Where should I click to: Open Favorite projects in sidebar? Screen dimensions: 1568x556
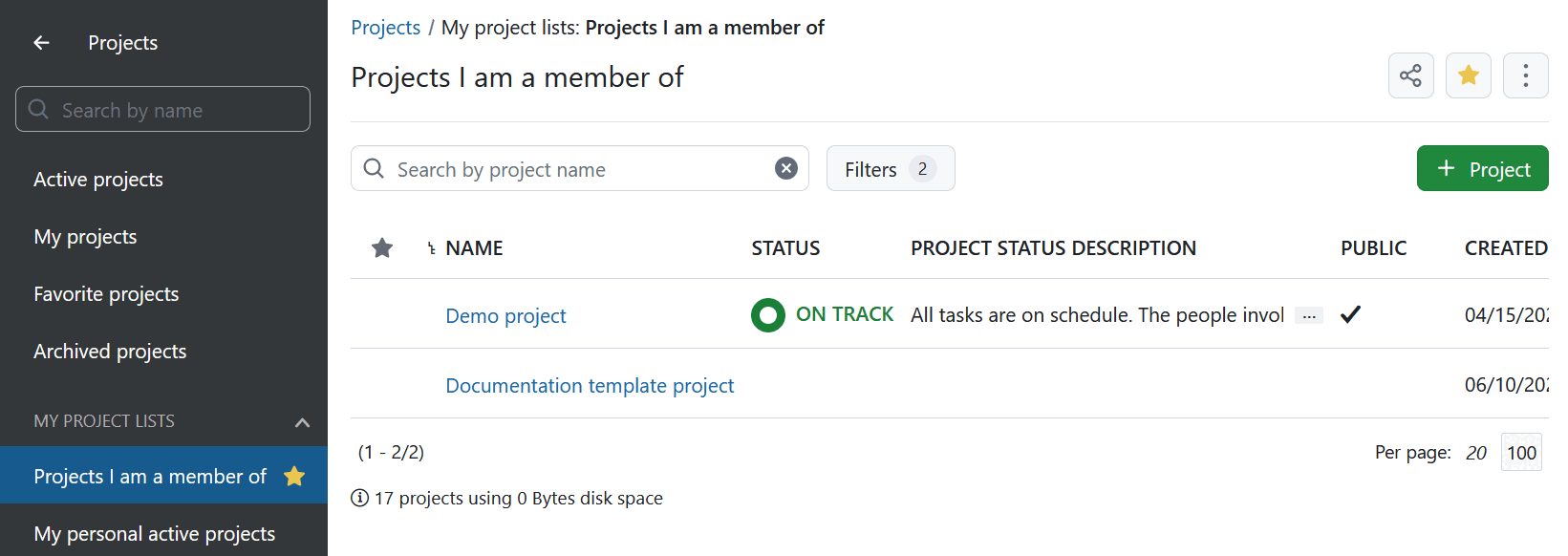106,294
